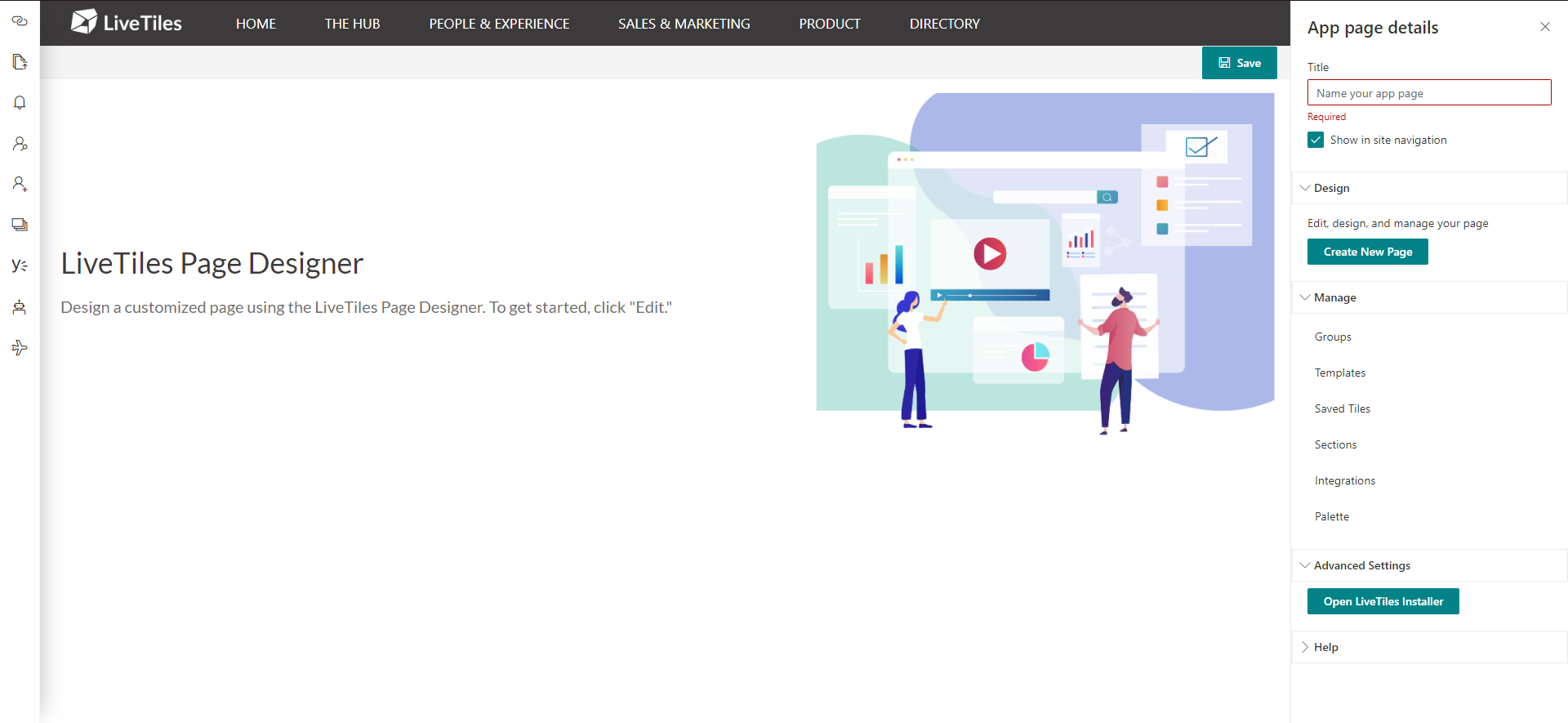
Task: Open Integrations under Manage
Action: coord(1345,480)
